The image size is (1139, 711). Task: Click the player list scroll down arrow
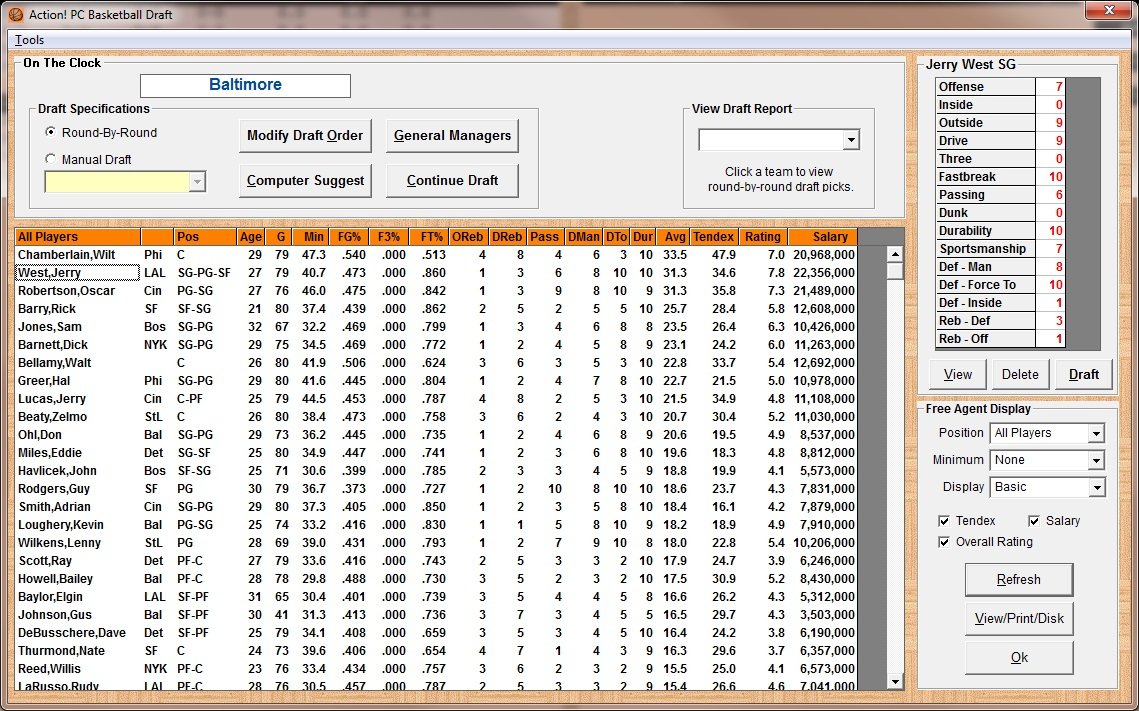coord(894,682)
